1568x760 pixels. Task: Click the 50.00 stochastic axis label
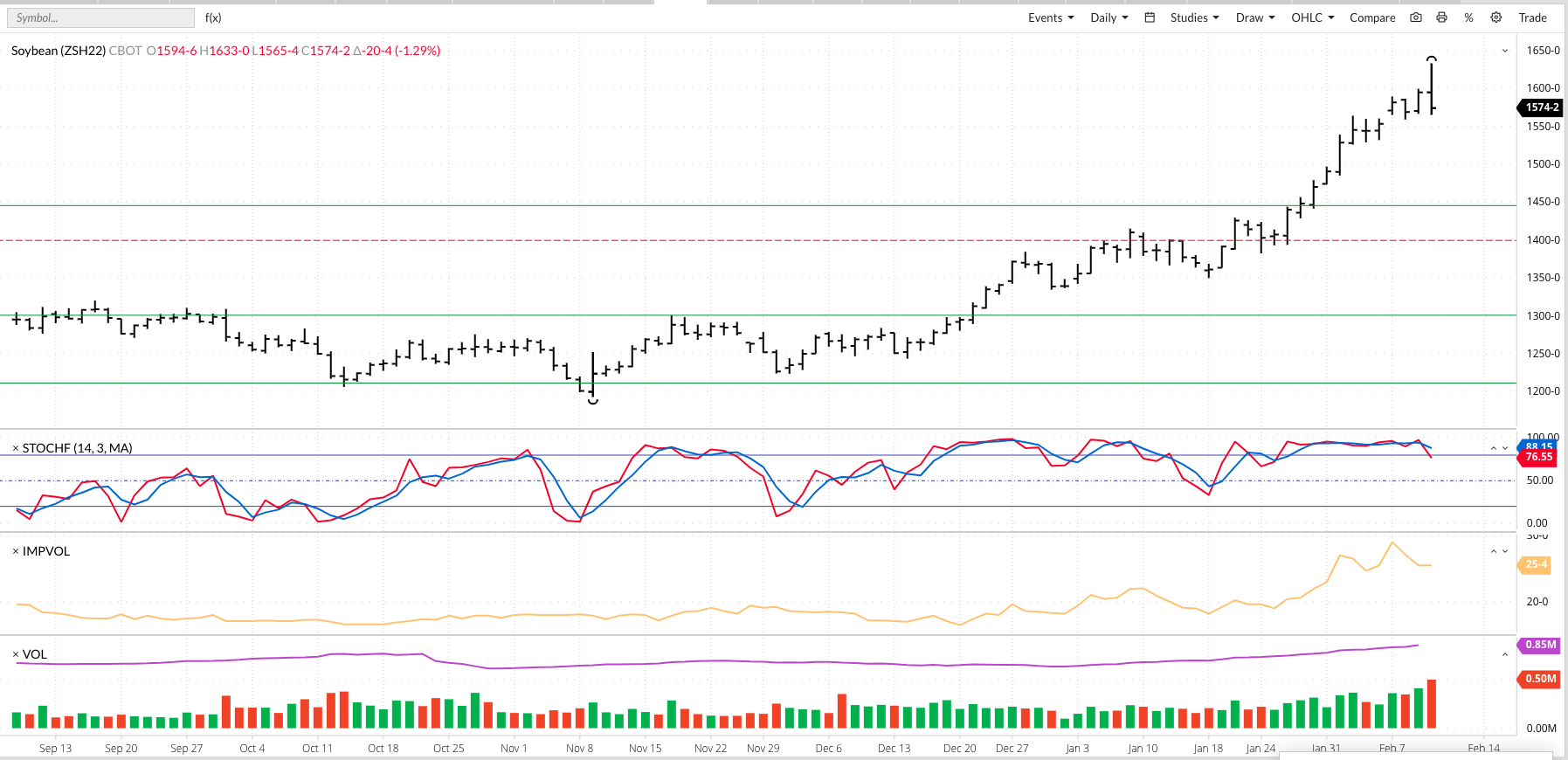point(1540,480)
